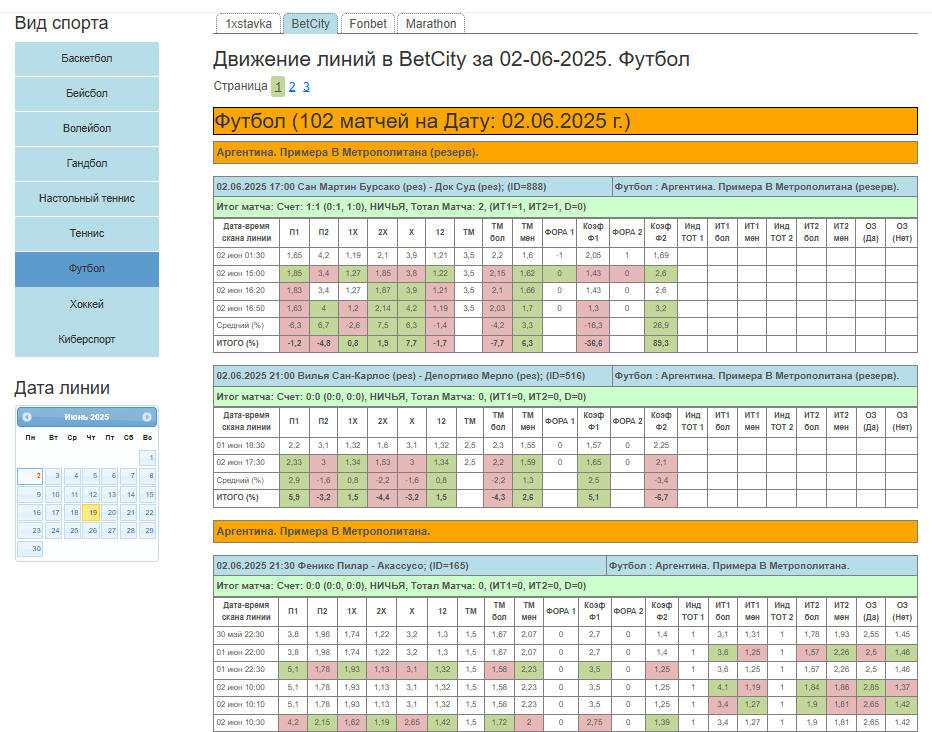Choose Баскетбол in sports sidebar
Image resolution: width=932 pixels, height=732 pixels.
tap(87, 58)
